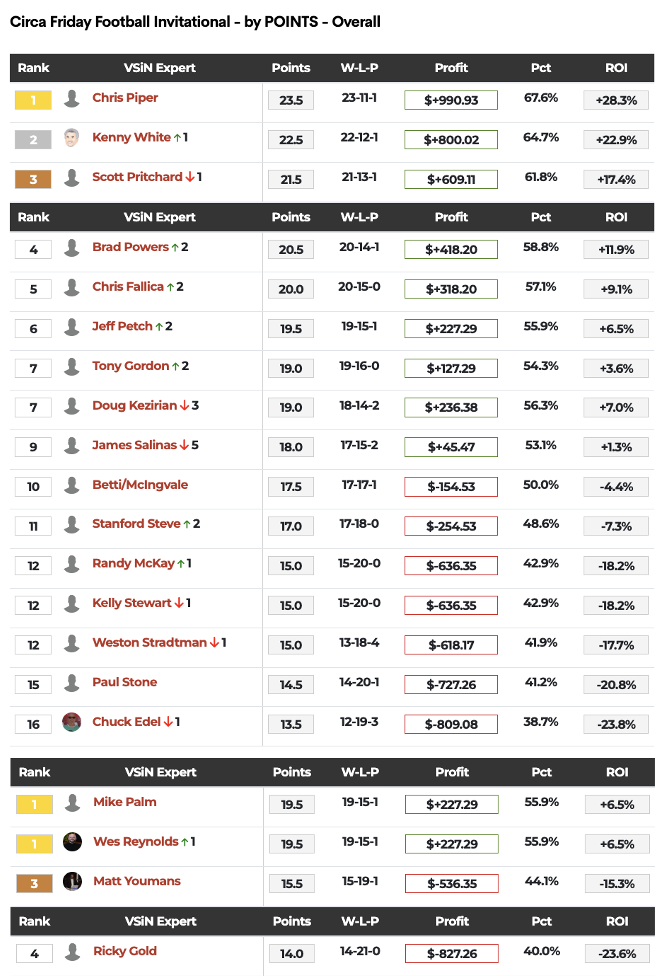This screenshot has width=666, height=976.
Task: Click the Weston Stradtman expert link
Action: [x=149, y=642]
